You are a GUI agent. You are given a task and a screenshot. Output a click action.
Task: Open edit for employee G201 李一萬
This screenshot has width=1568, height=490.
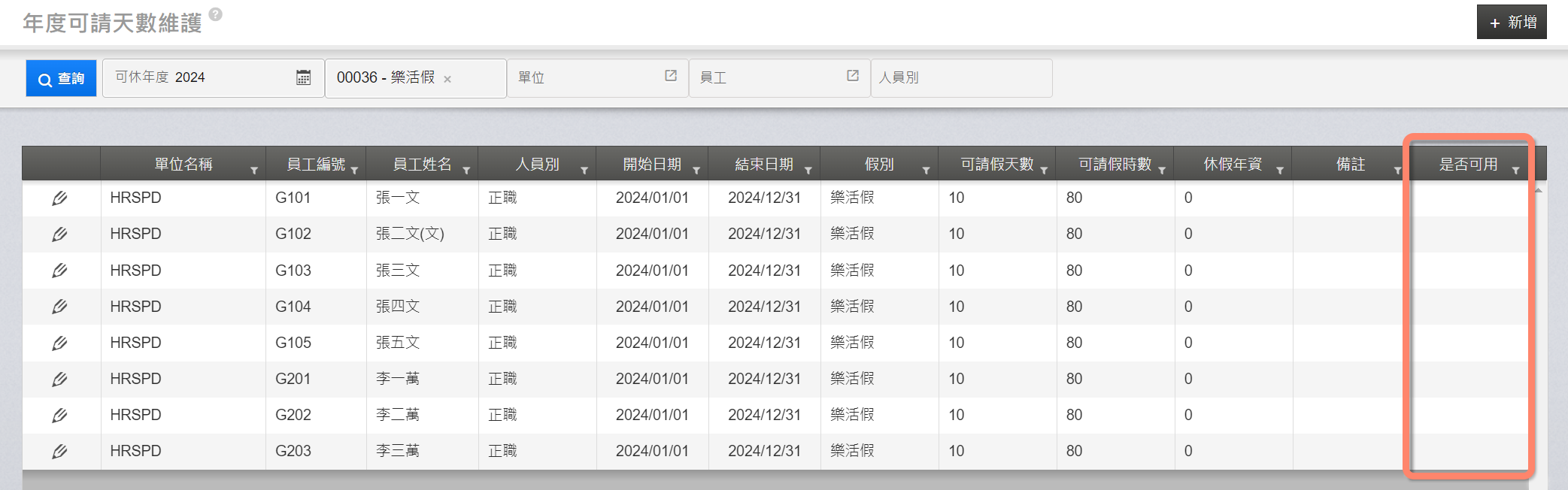[x=59, y=380]
